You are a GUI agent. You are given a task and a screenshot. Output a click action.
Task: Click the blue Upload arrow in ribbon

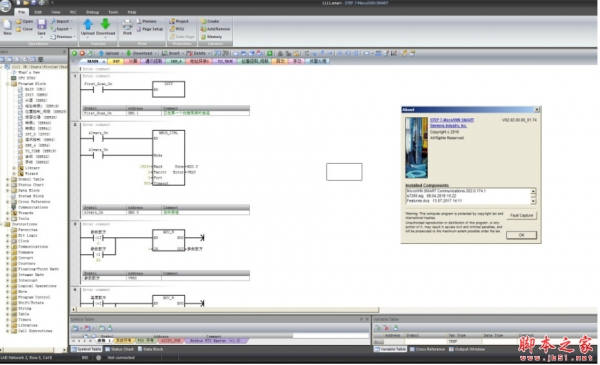point(88,24)
